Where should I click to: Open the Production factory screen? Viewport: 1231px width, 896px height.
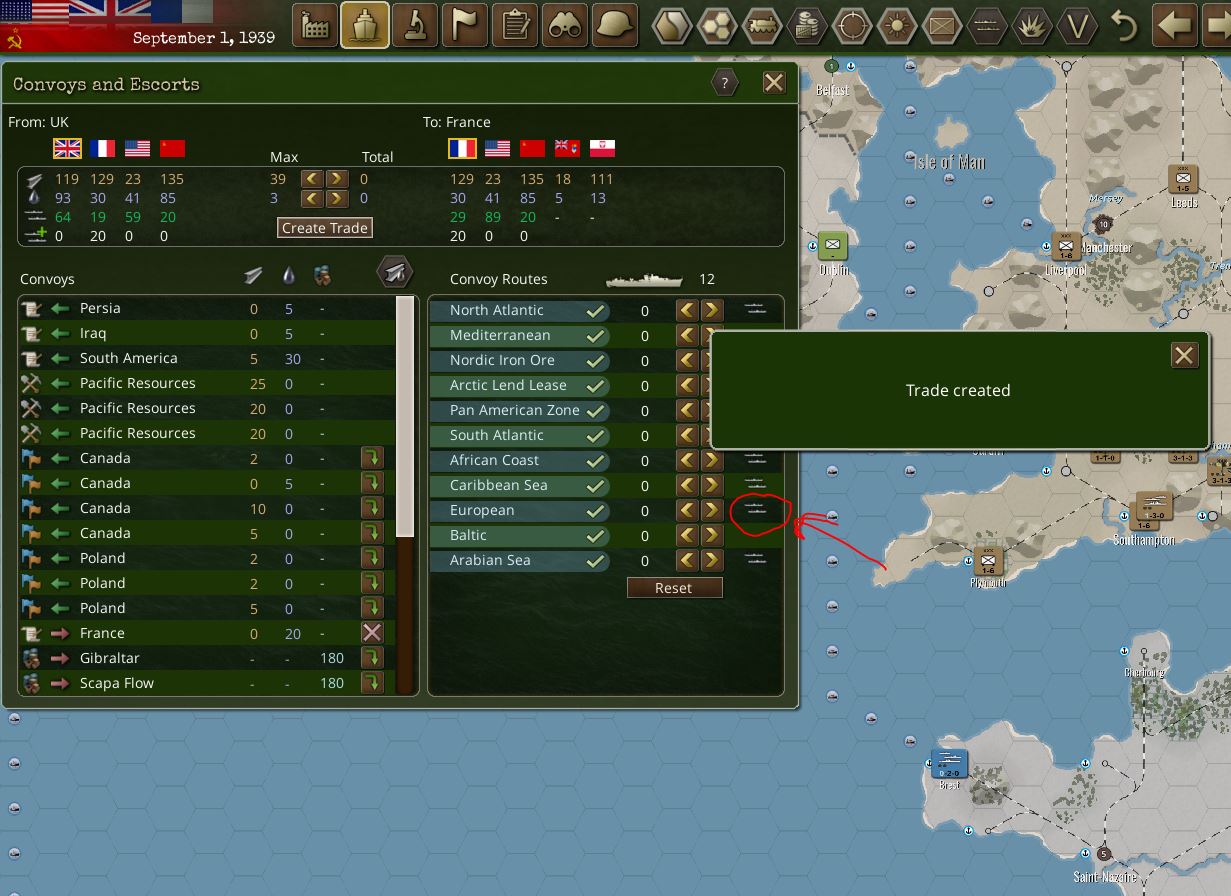(x=315, y=25)
